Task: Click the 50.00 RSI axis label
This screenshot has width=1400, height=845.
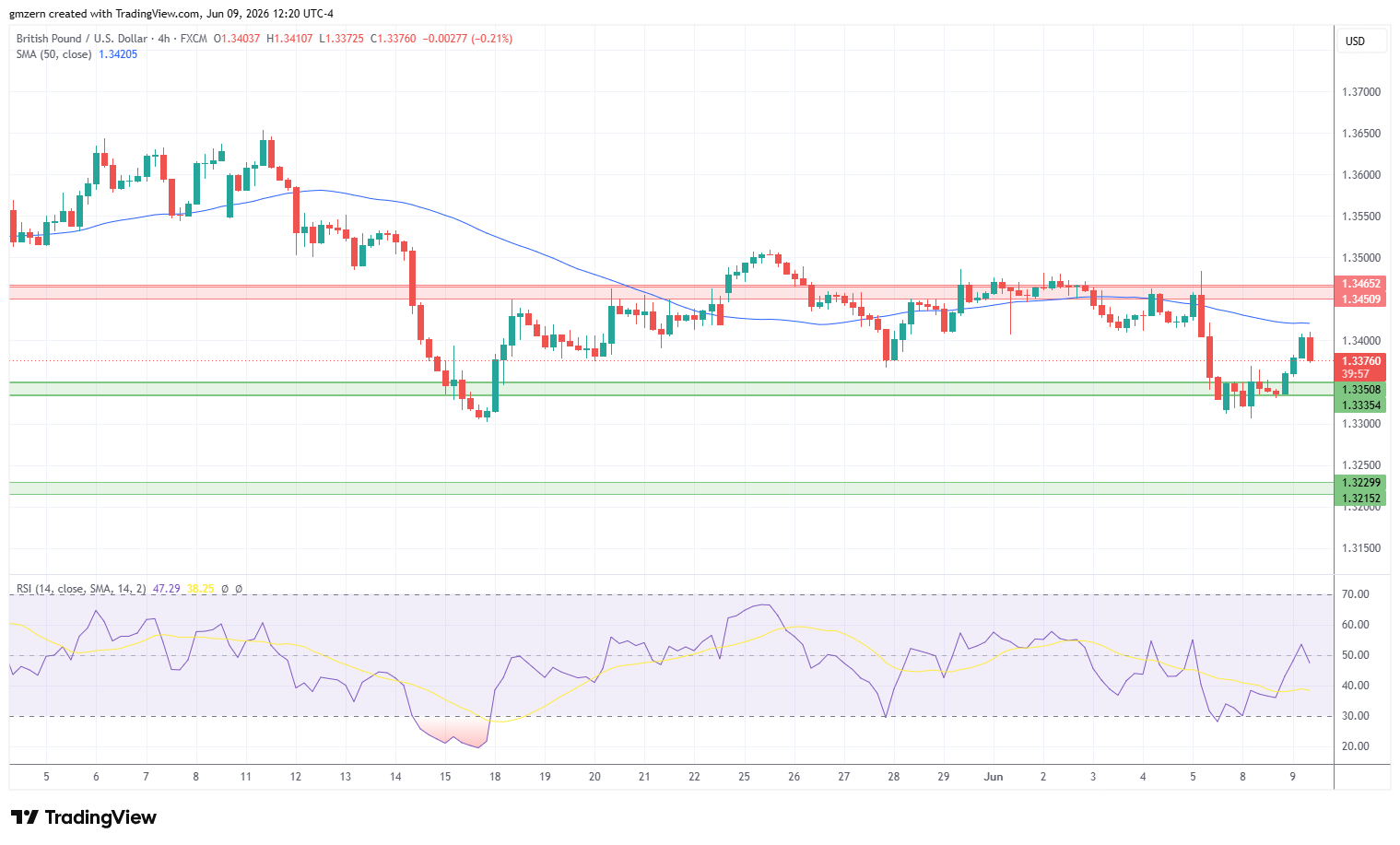Action: [1356, 655]
